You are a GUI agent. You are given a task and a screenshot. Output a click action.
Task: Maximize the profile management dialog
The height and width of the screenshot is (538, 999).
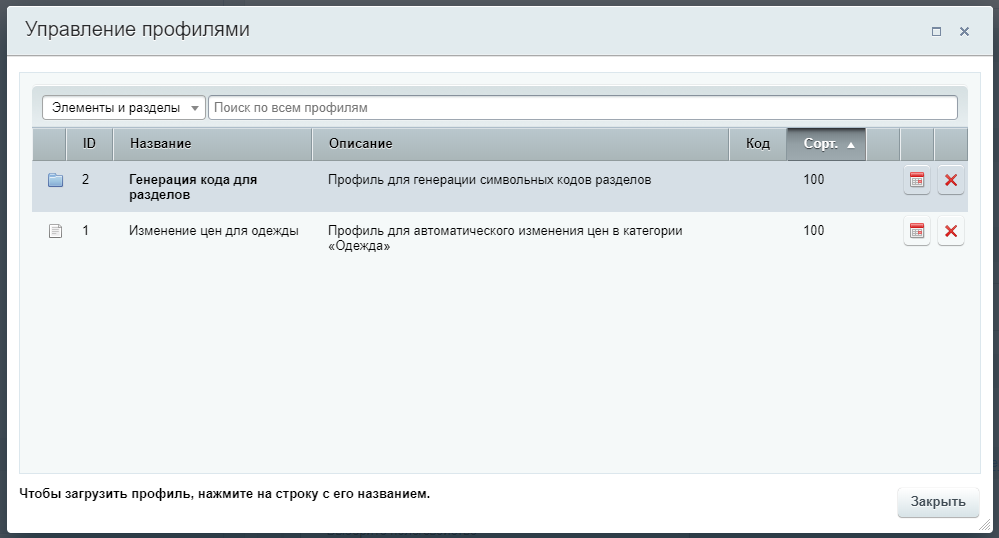pos(936,31)
